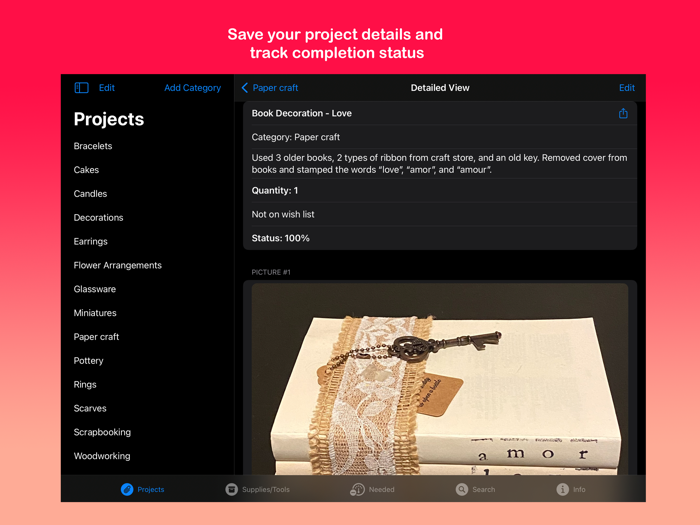Click the Book Decoration - Love title
Screen dimensions: 700x525
301,113
